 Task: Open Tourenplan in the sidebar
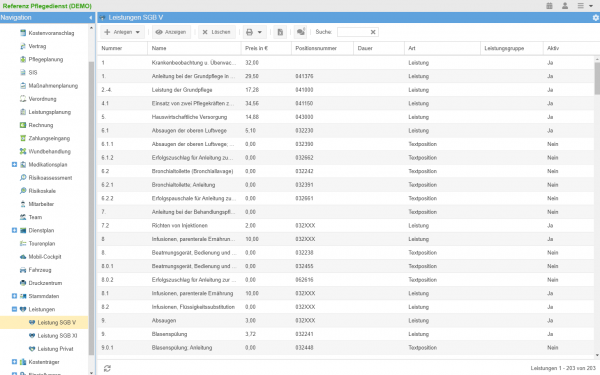pyautogui.click(x=37, y=243)
